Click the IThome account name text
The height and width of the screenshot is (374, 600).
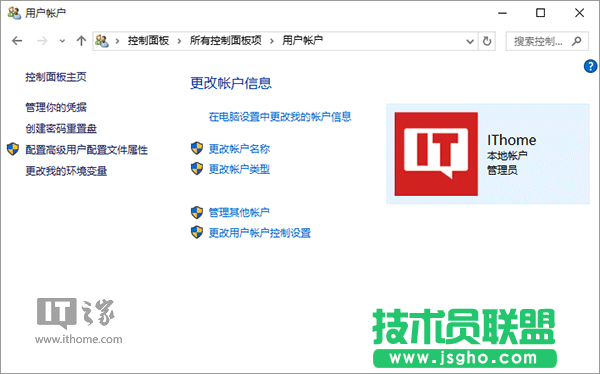tap(512, 140)
